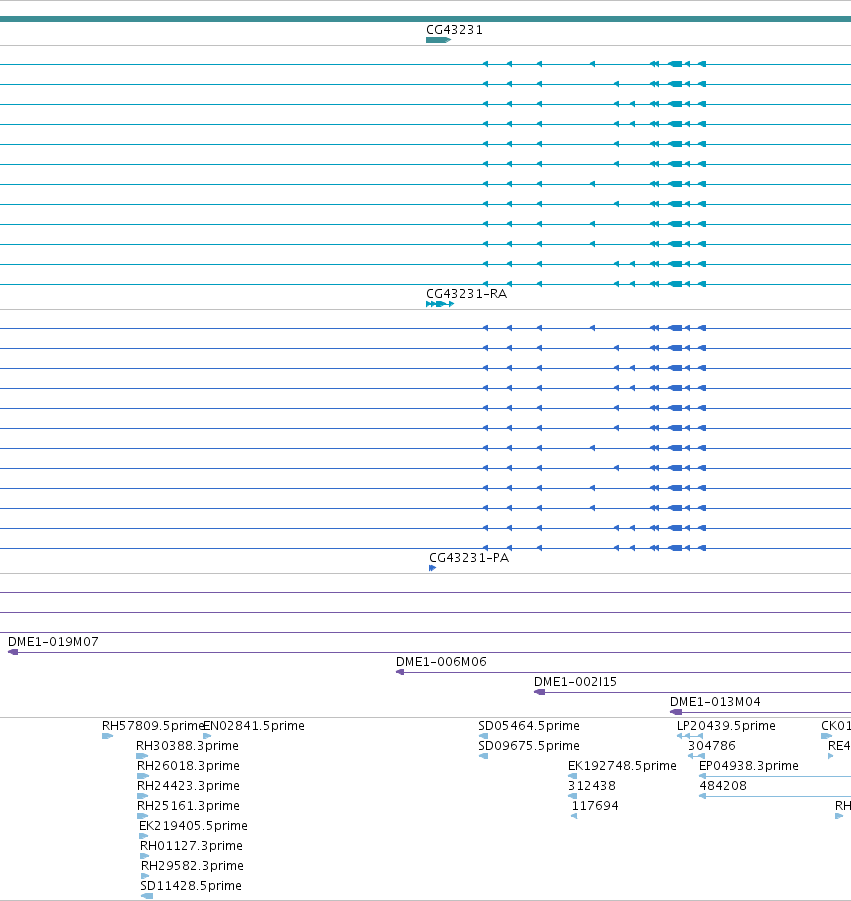The image size is (851, 901).
Task: Select the purple arrowhead of DME1-019M07
Action: 13,652
